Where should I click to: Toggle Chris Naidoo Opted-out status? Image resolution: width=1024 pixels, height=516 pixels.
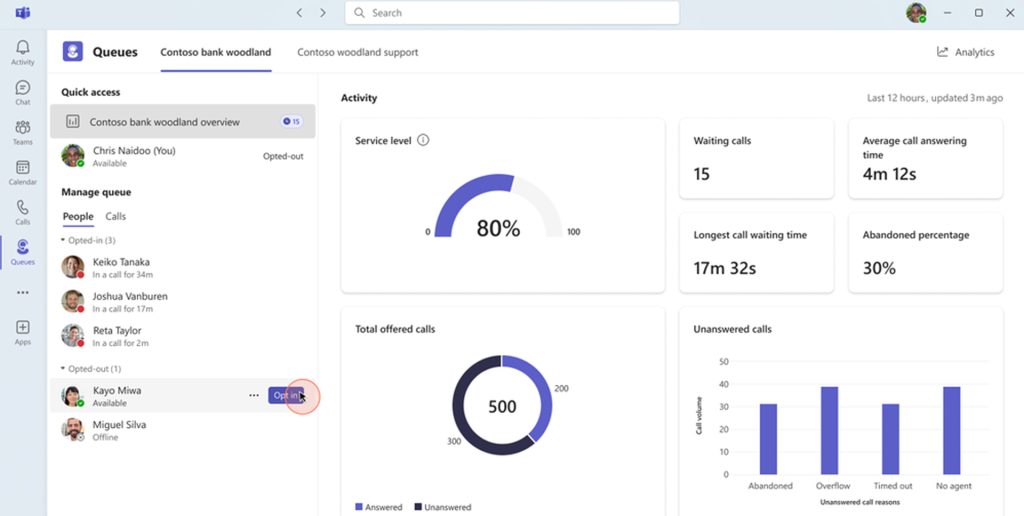[x=283, y=156]
